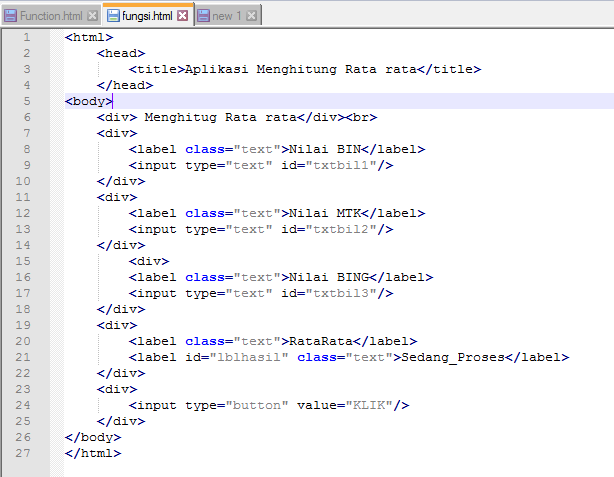Click line number 5 in the margin
The height and width of the screenshot is (477, 614).
[25, 101]
